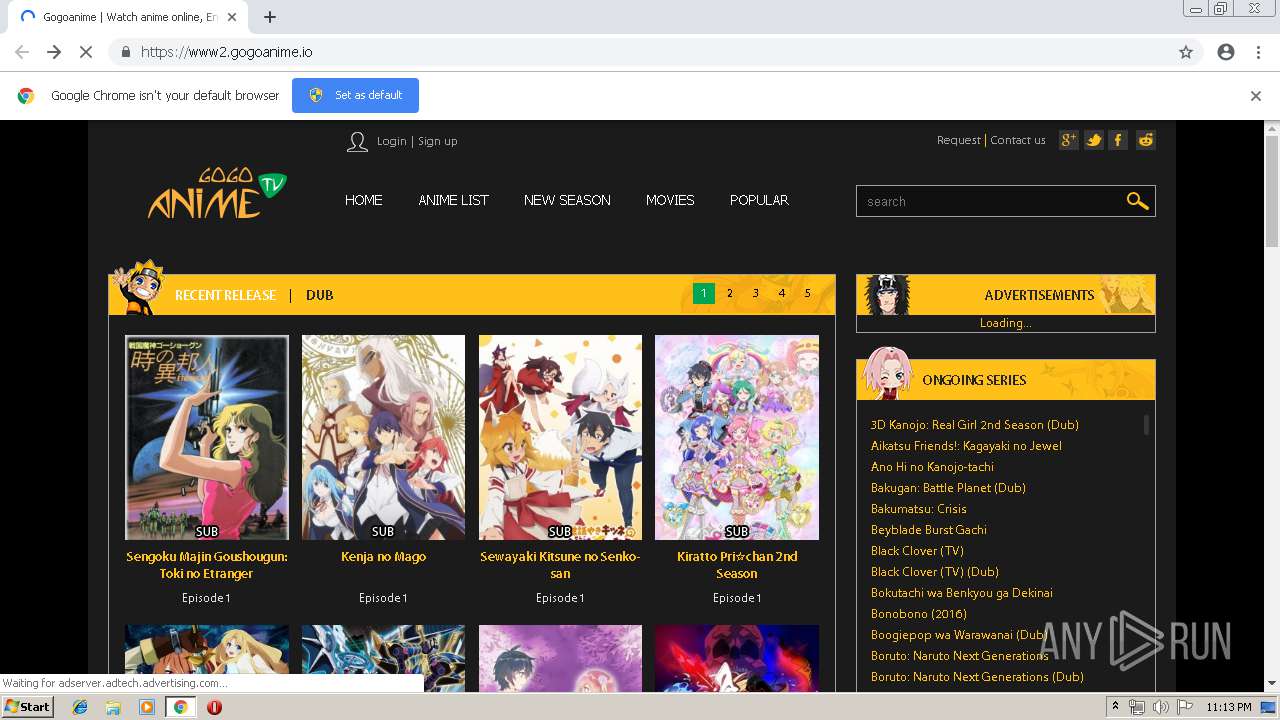Click Set as default button
The image size is (1280, 720).
355,95
